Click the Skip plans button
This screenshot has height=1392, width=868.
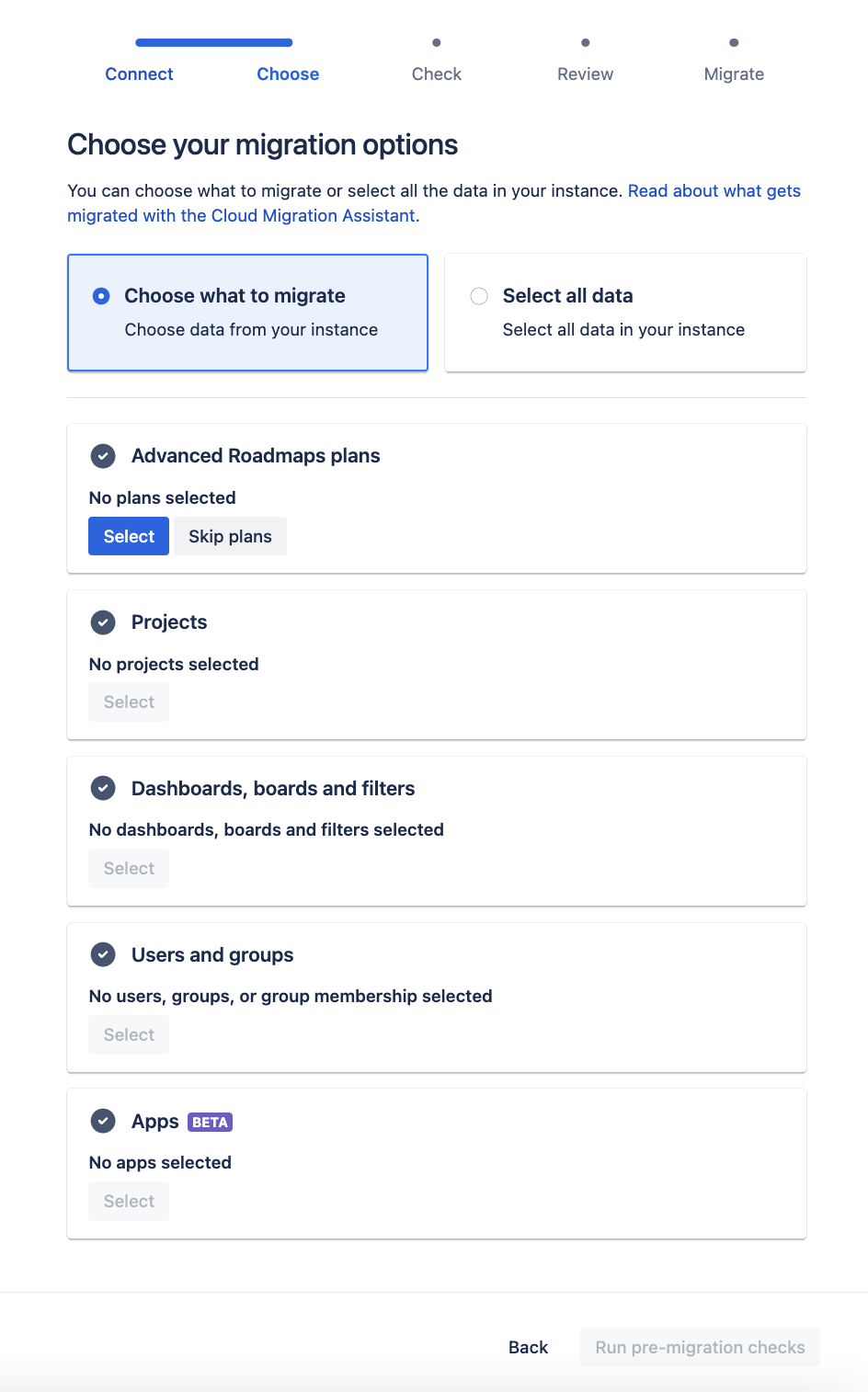[230, 537]
